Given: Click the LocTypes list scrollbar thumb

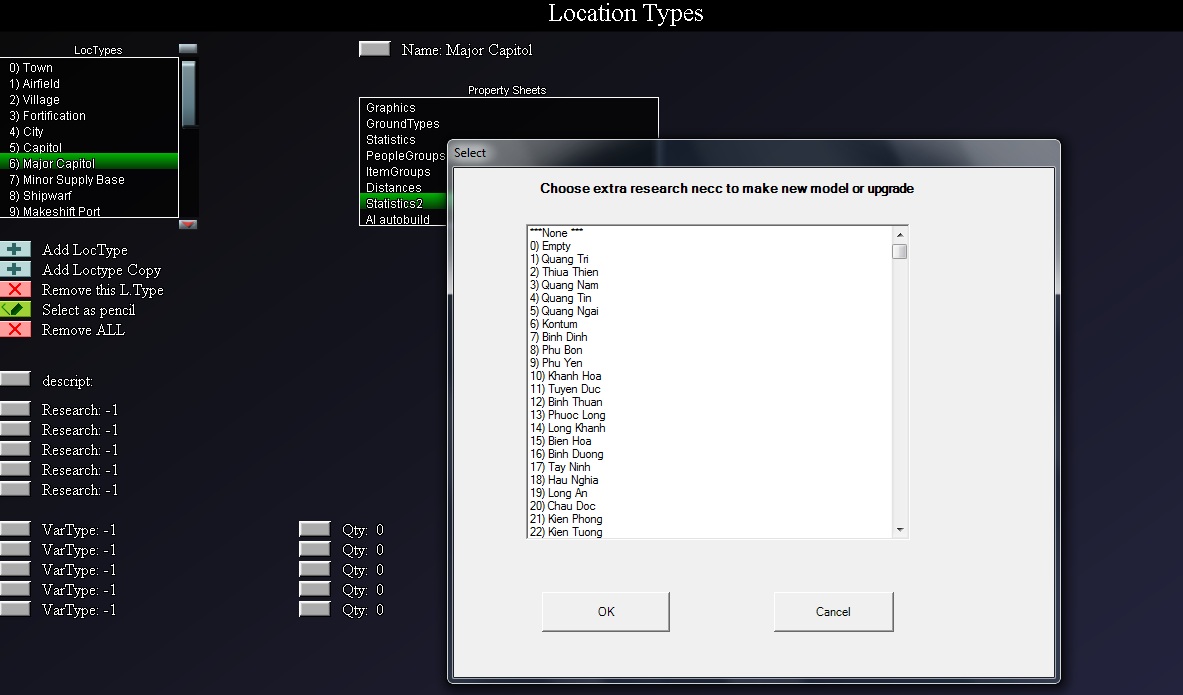Looking at the screenshot, I should [189, 94].
